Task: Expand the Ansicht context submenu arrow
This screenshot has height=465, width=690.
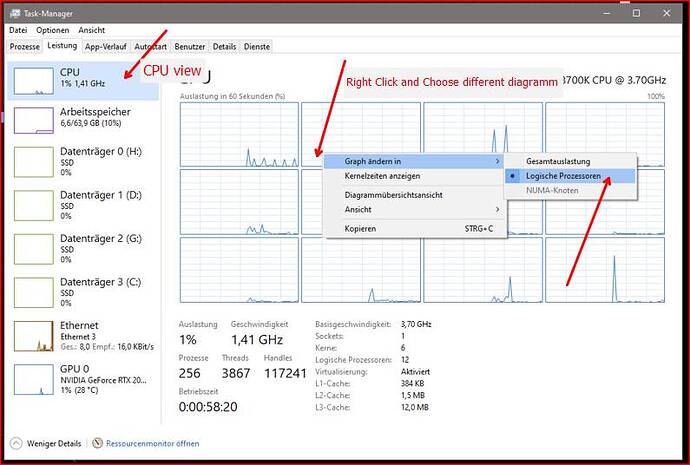Action: pos(497,209)
